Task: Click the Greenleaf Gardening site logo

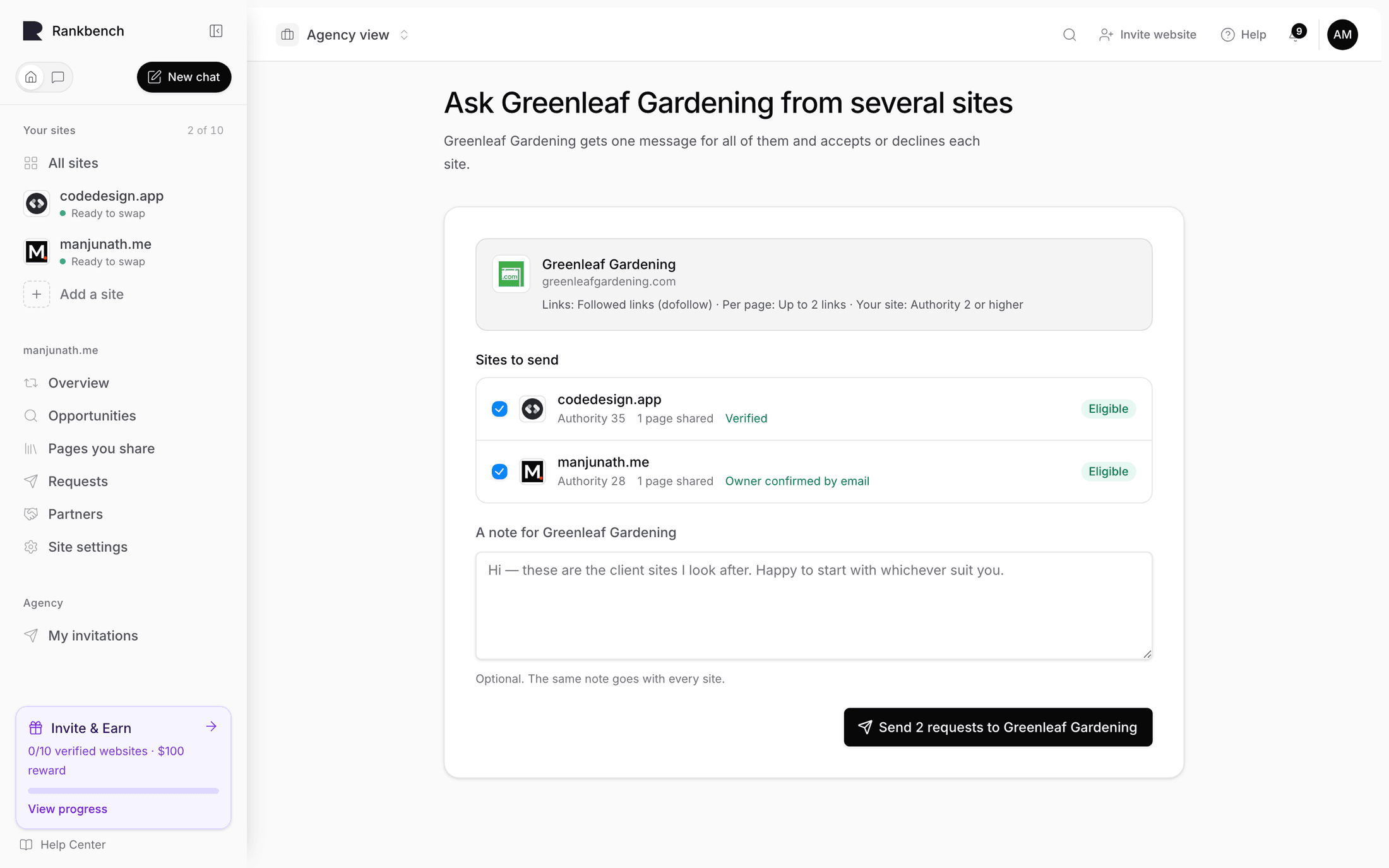Action: point(511,275)
